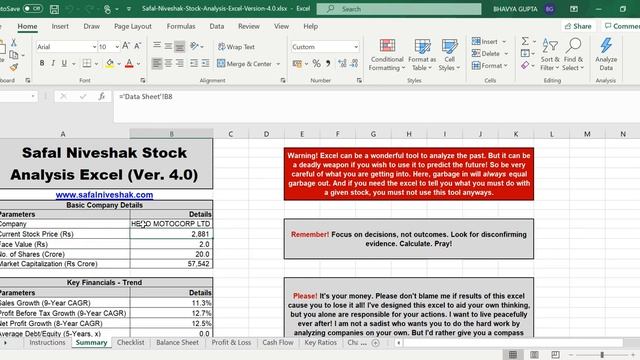Click the Orientation text angle icon

[x=194, y=46]
